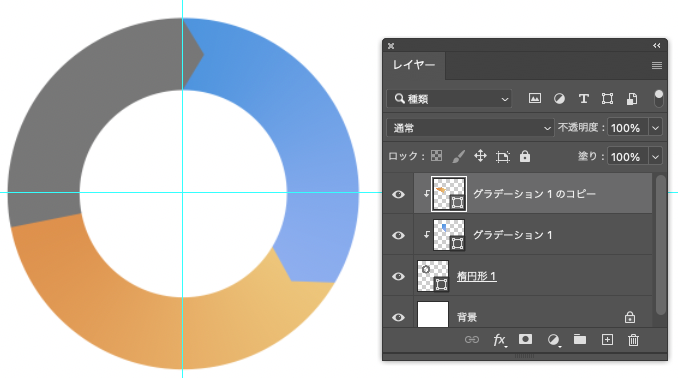Close the Layers panel with X
Image resolution: width=678 pixels, height=378 pixels.
tap(391, 45)
